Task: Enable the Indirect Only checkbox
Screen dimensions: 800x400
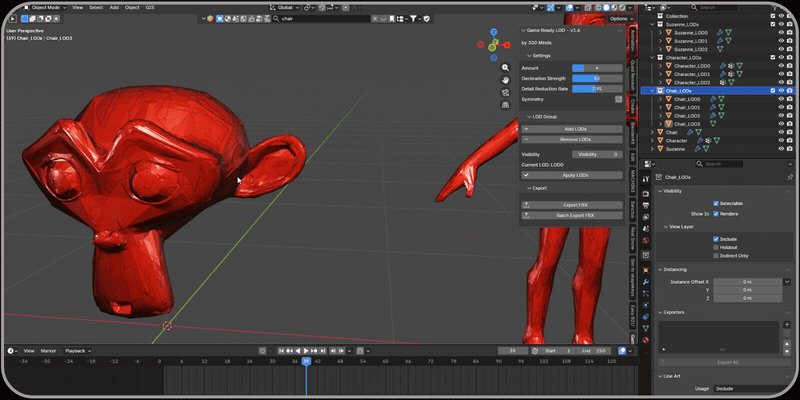Action: tap(716, 256)
